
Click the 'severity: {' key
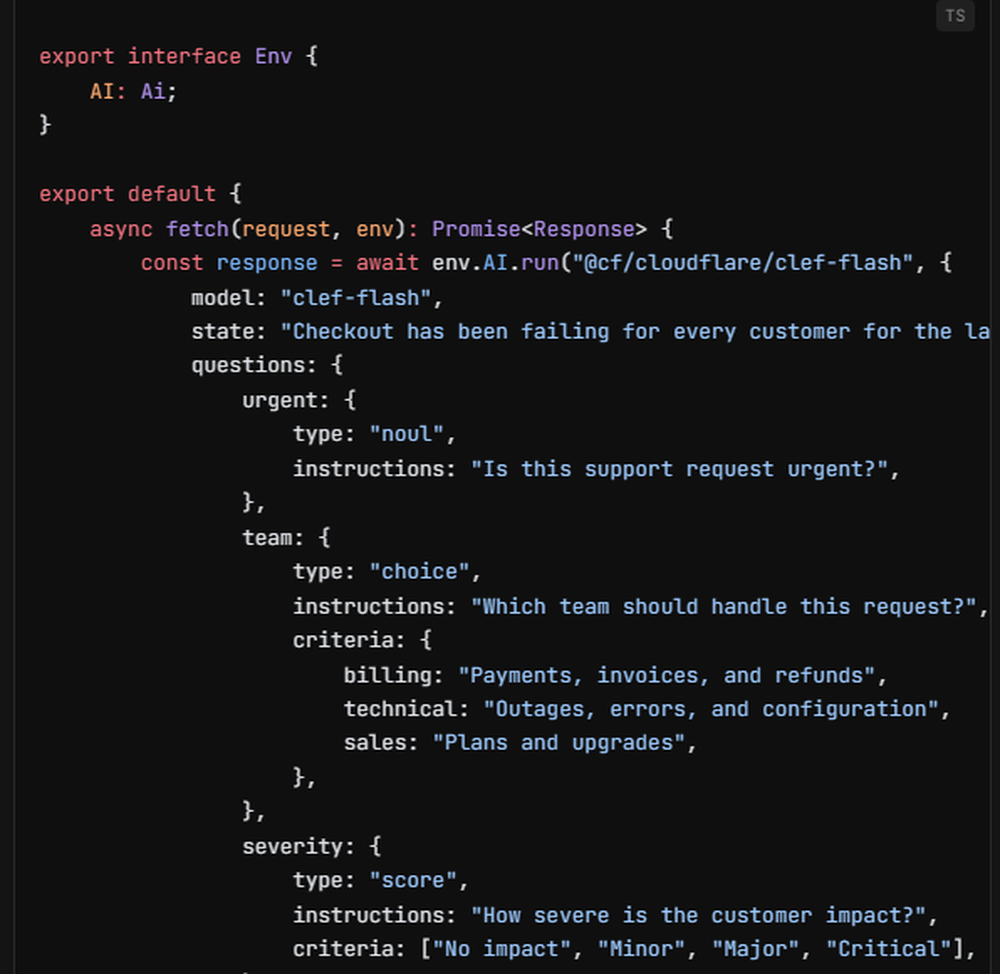click(x=312, y=846)
